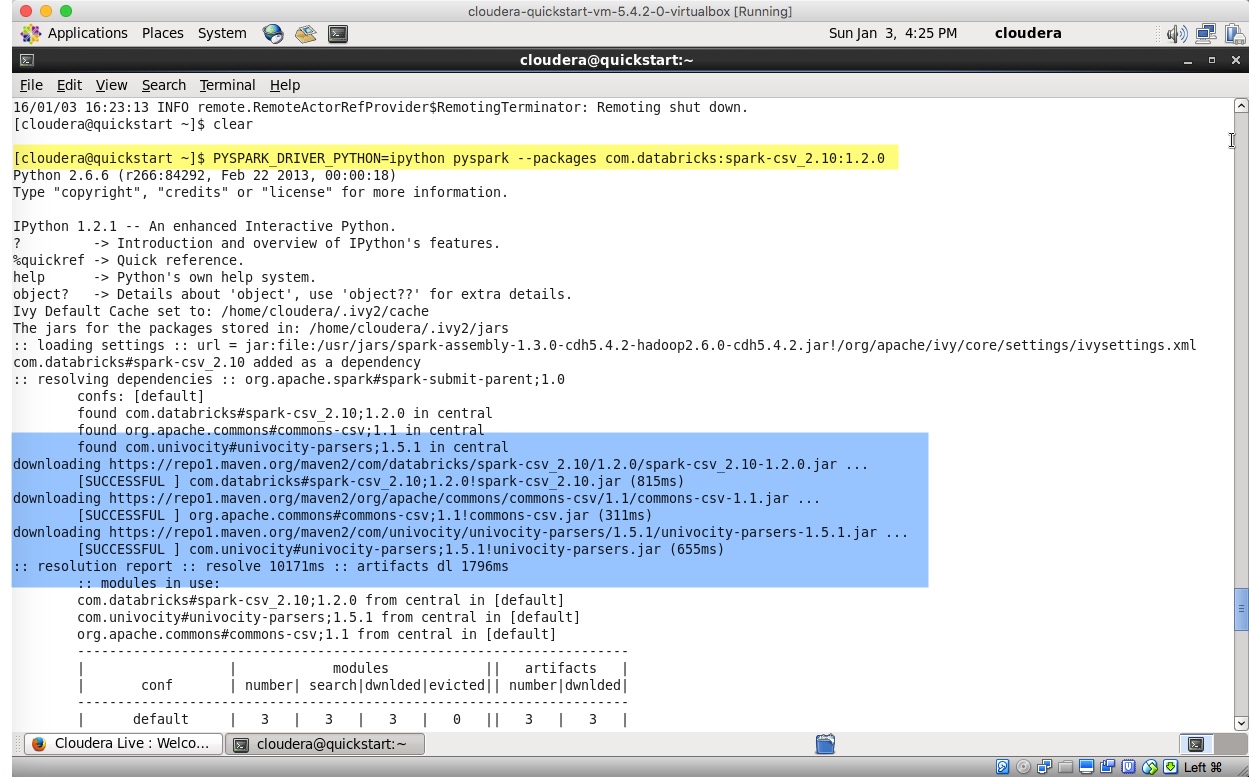This screenshot has width=1249, height=777.
Task: Click the highlighted PYSPARK_DRIVER_PYTHON command line
Action: (449, 158)
